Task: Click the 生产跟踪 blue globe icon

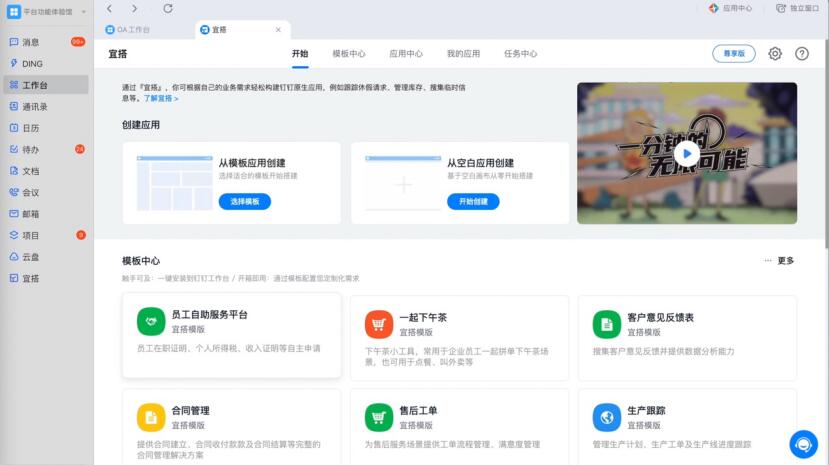Action: pos(607,417)
